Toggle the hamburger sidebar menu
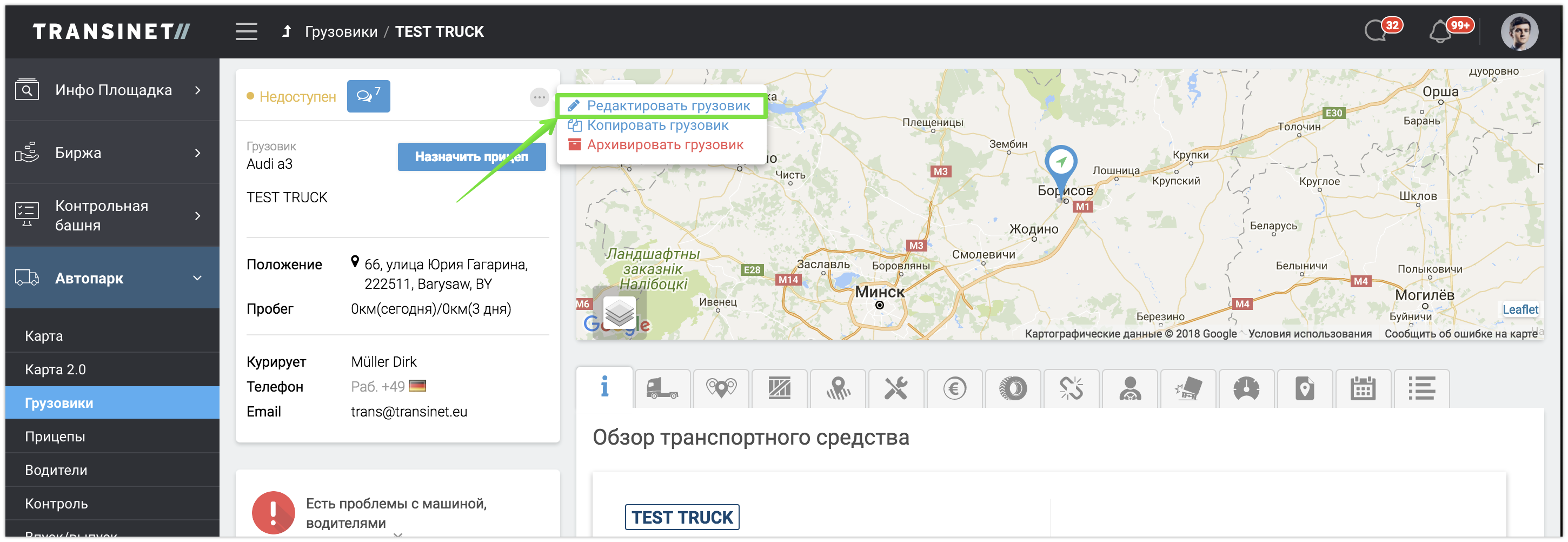 point(247,32)
